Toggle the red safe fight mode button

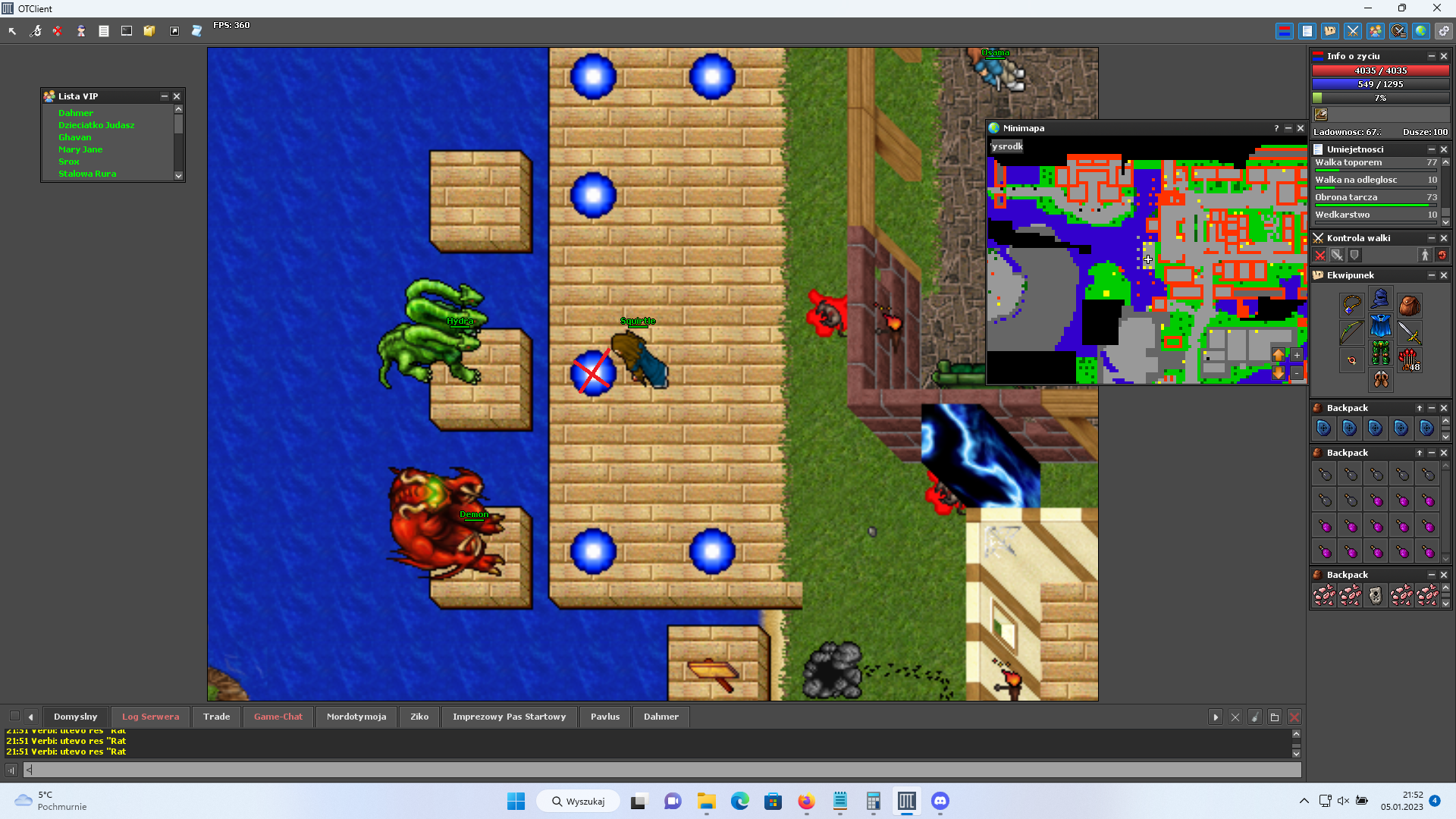pos(1442,256)
